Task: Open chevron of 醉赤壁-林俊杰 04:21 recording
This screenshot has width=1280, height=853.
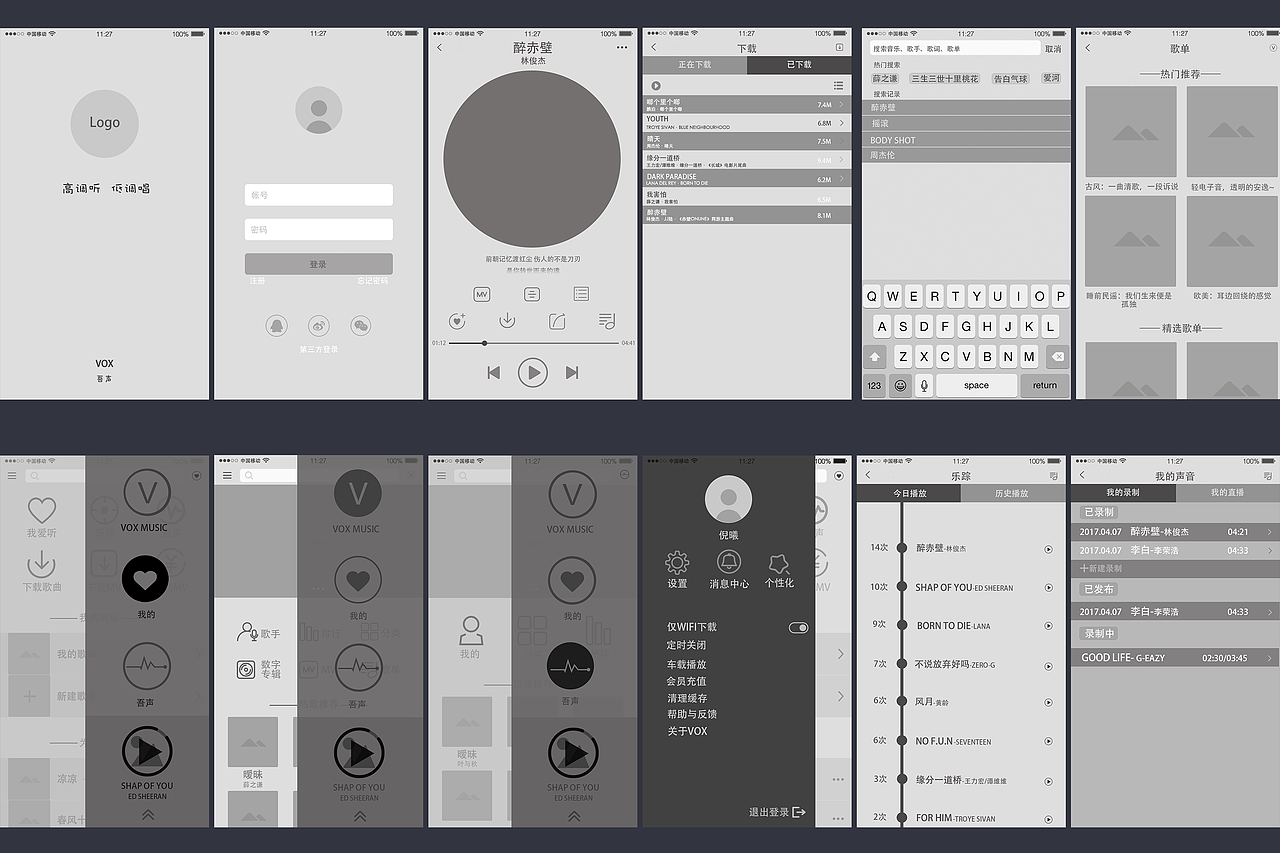Action: (x=1270, y=532)
